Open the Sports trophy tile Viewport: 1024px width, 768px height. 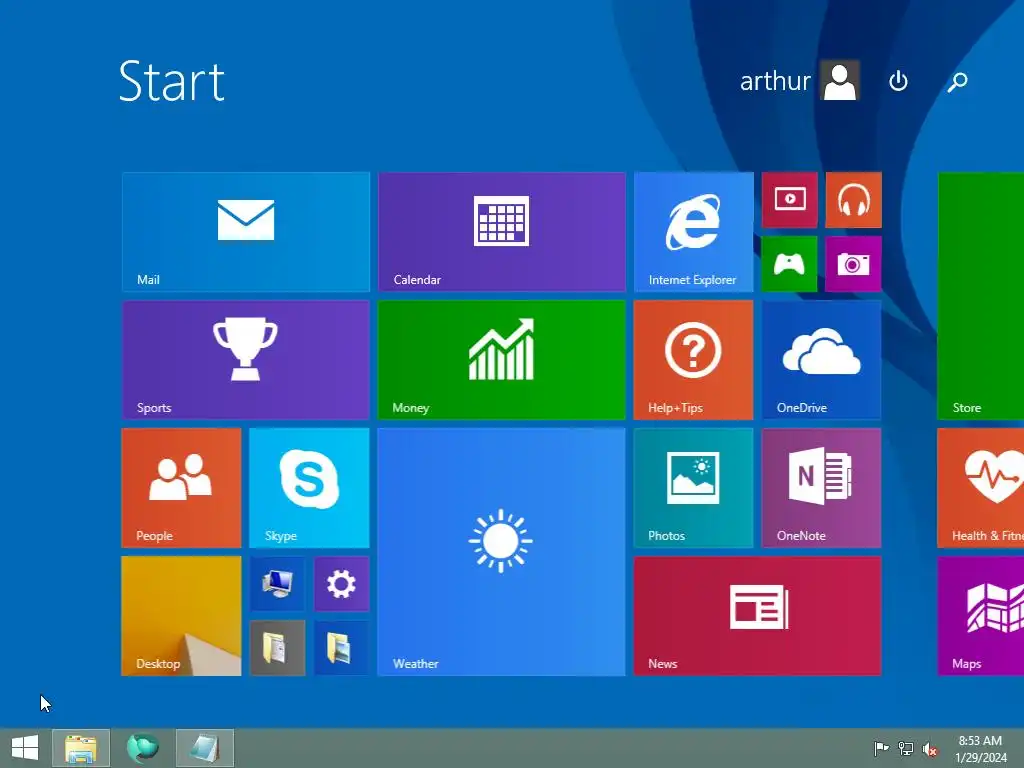point(246,360)
